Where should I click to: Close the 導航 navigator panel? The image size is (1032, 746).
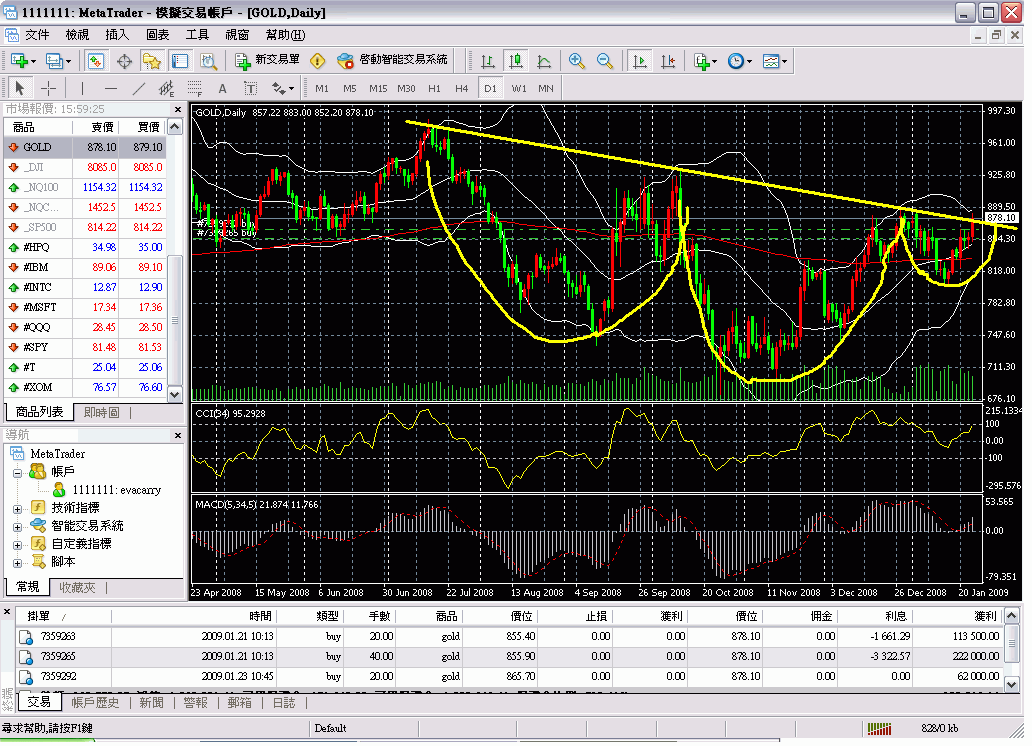178,435
